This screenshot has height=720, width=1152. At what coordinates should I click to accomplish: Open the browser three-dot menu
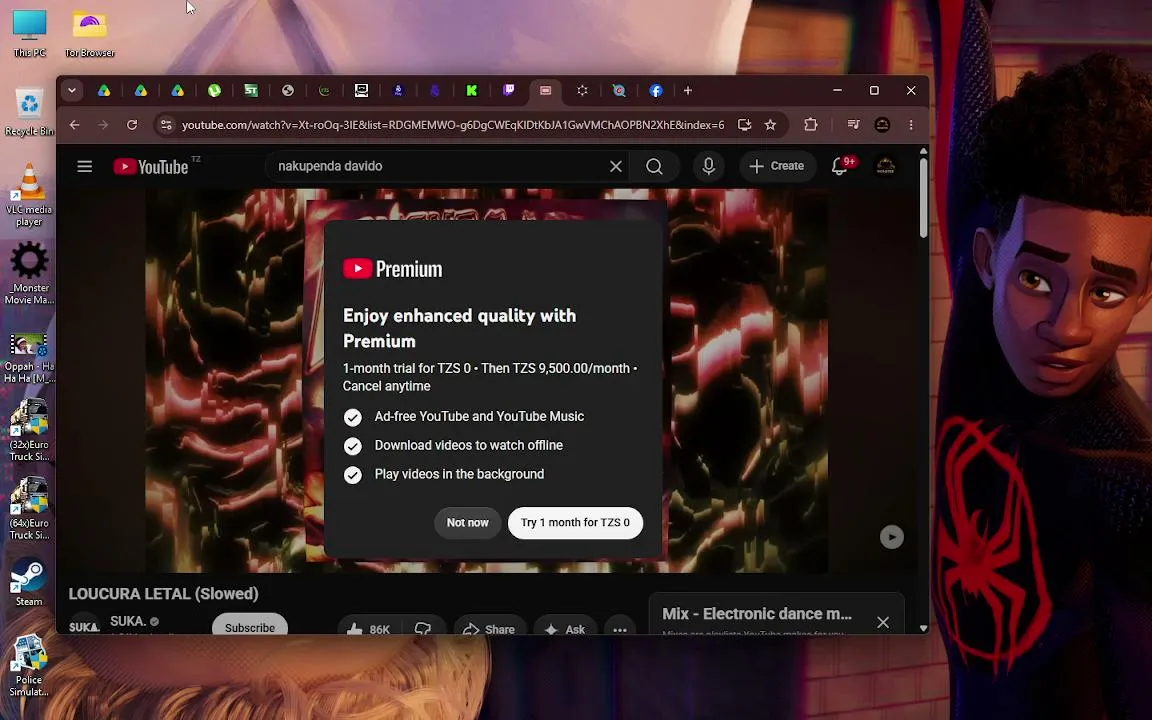pos(911,125)
